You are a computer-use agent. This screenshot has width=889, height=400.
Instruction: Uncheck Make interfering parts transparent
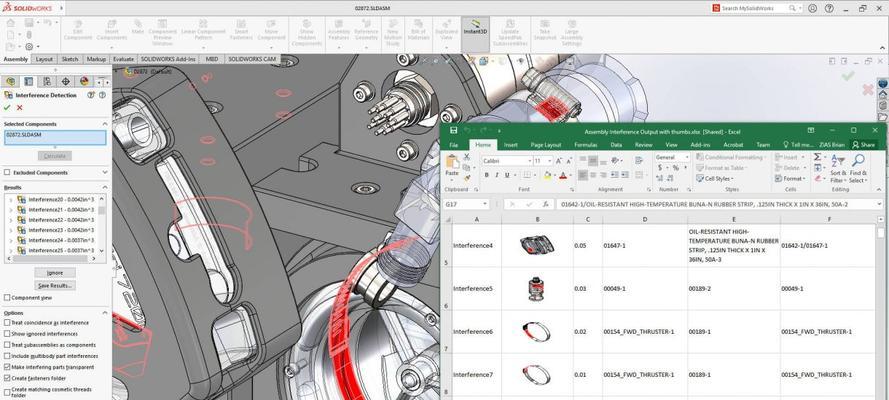tap(7, 367)
